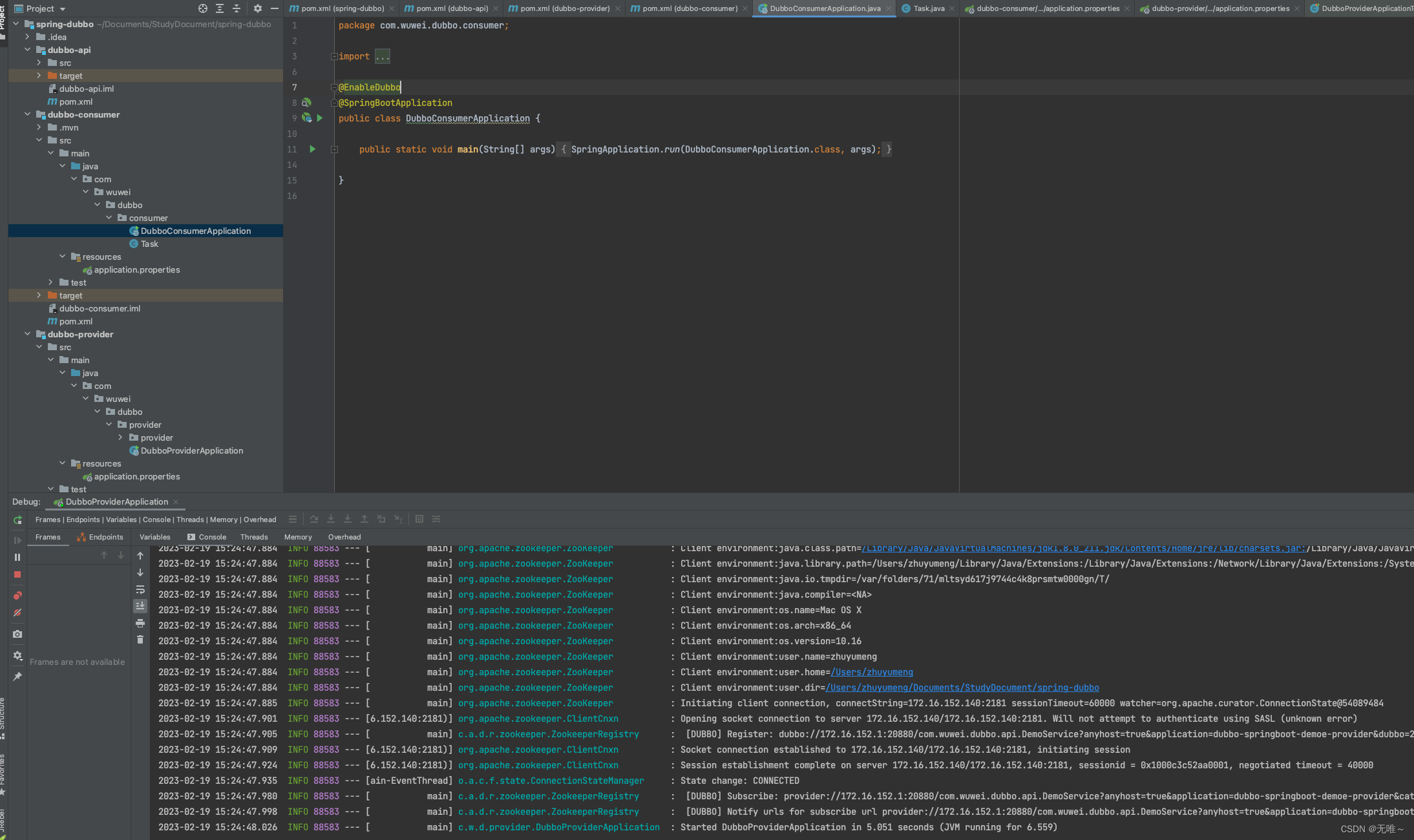Click the Run to Cursor debug icon
Viewport: 1414px width, 840px height.
pos(398,519)
